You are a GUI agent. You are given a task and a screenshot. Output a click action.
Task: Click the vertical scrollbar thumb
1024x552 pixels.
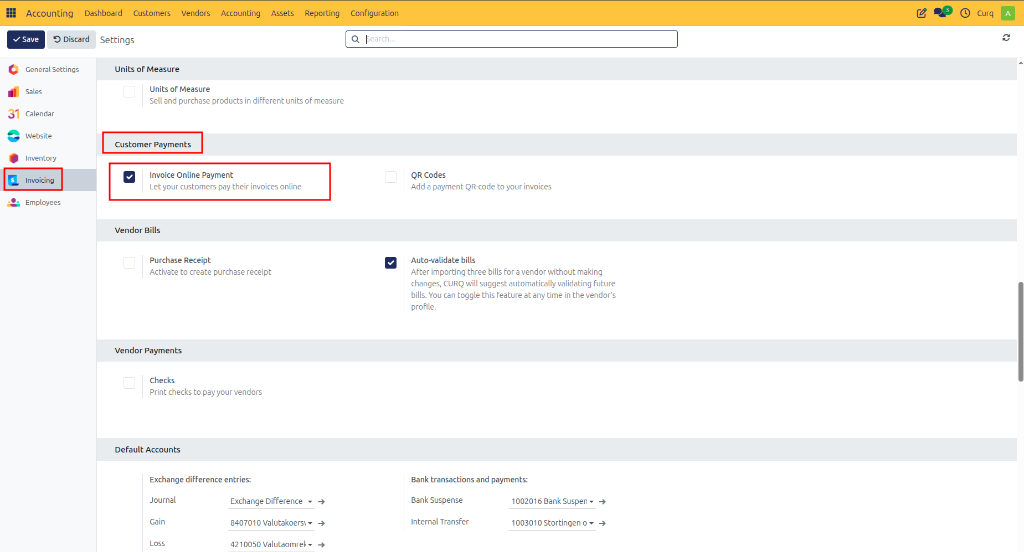click(x=1020, y=331)
